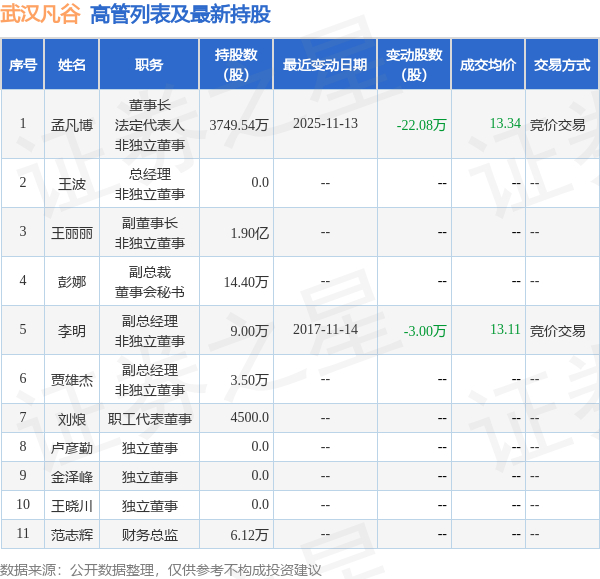Click the date 2017-11-14
The width and height of the screenshot is (600, 579).
(x=325, y=329)
